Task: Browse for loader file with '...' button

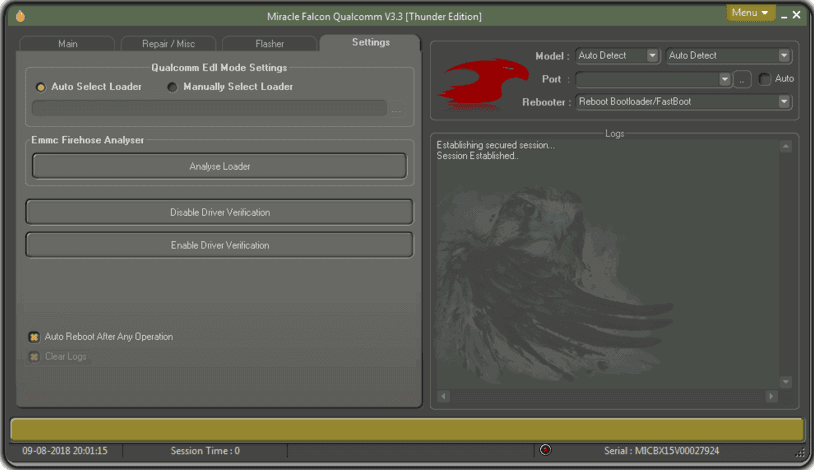Action: 396,109
